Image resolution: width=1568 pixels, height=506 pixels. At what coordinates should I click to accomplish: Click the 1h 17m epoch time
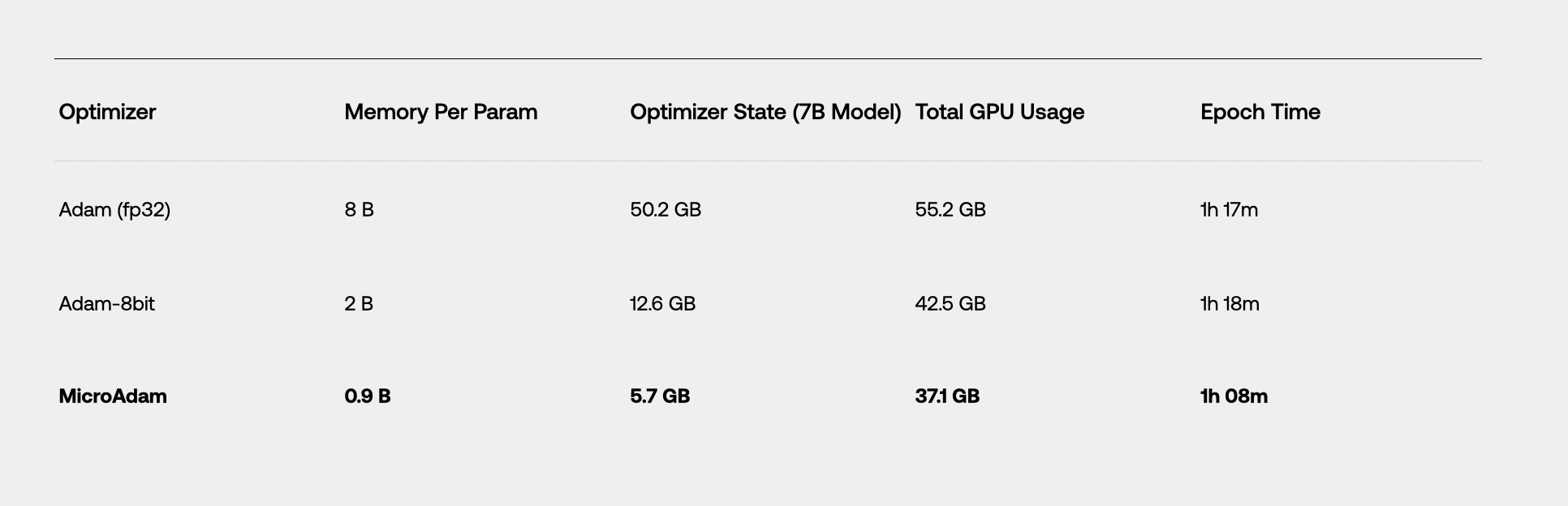click(x=1229, y=210)
